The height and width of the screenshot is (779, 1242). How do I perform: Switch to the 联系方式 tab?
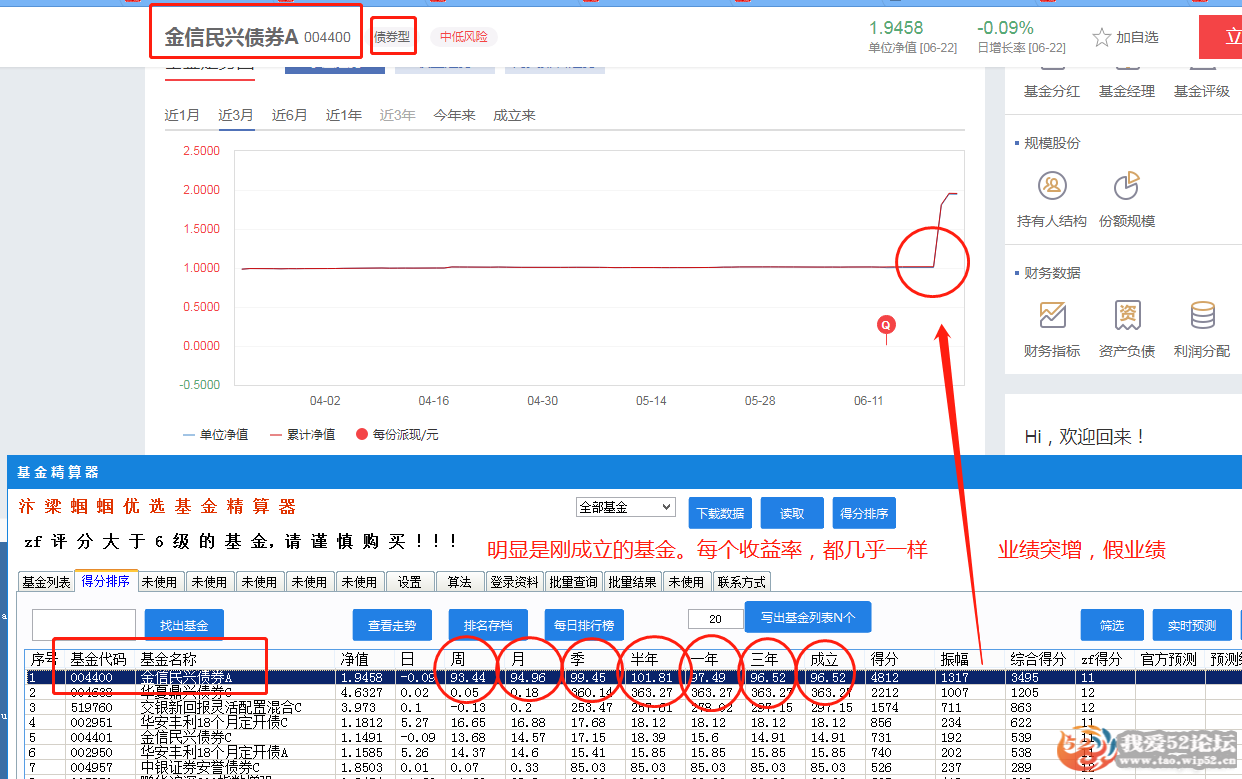tap(741, 582)
